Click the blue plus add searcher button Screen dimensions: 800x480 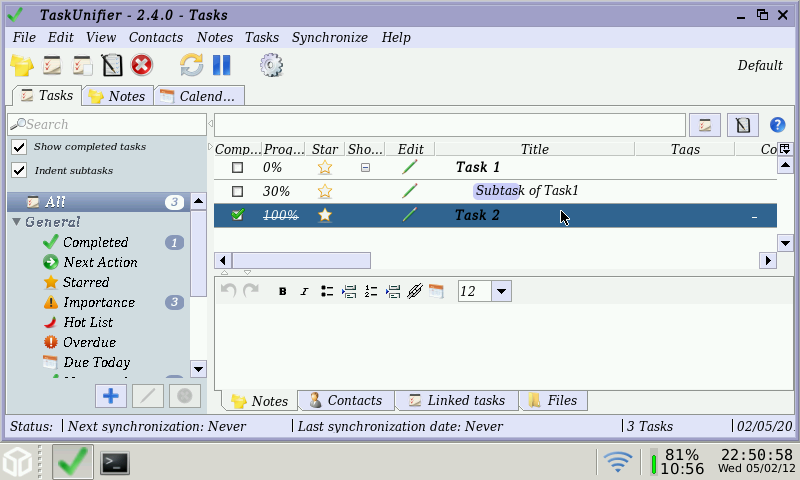pyautogui.click(x=111, y=396)
